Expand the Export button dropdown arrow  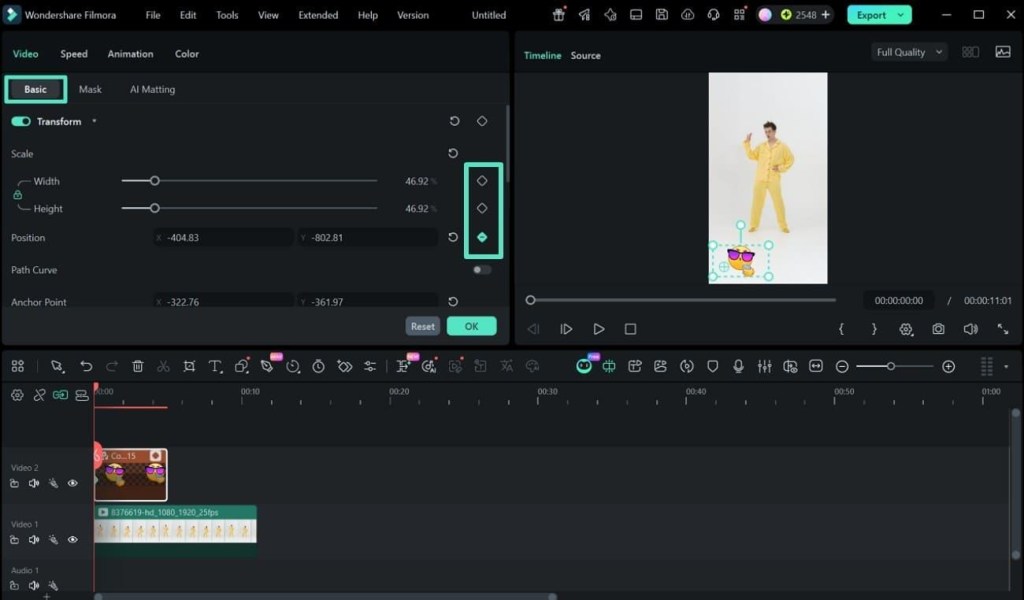click(x=901, y=15)
